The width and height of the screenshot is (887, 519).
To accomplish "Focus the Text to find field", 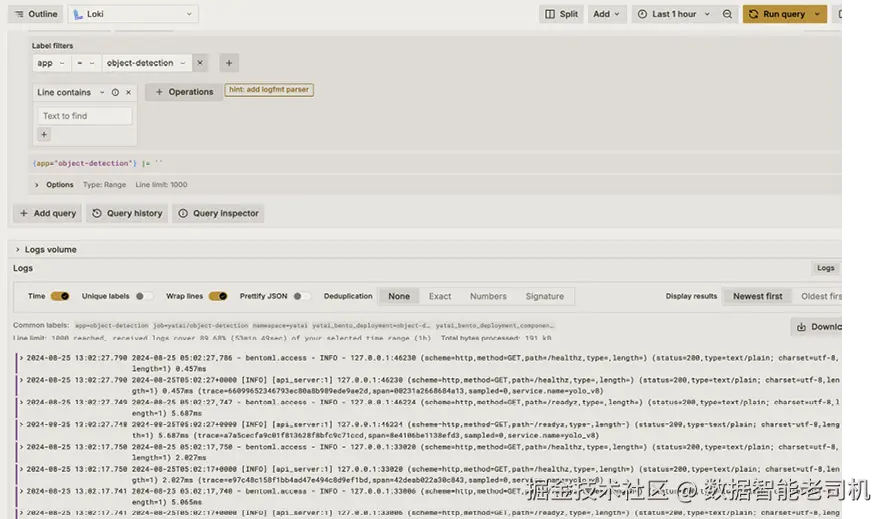I will click(84, 116).
